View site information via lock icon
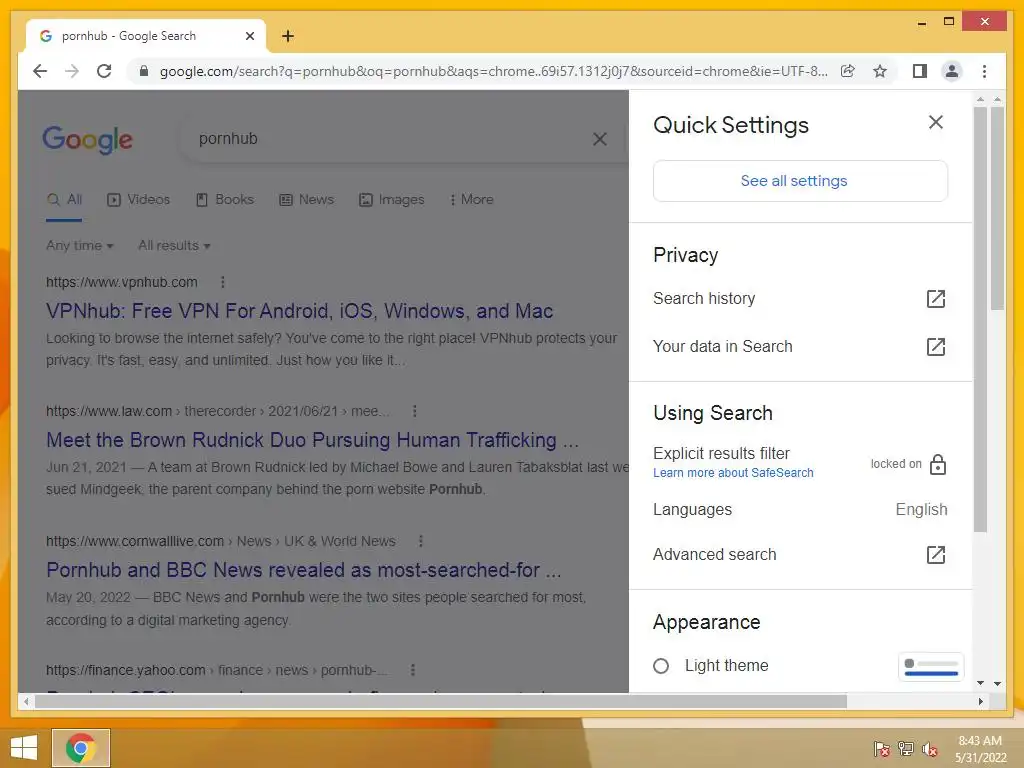 (x=144, y=71)
